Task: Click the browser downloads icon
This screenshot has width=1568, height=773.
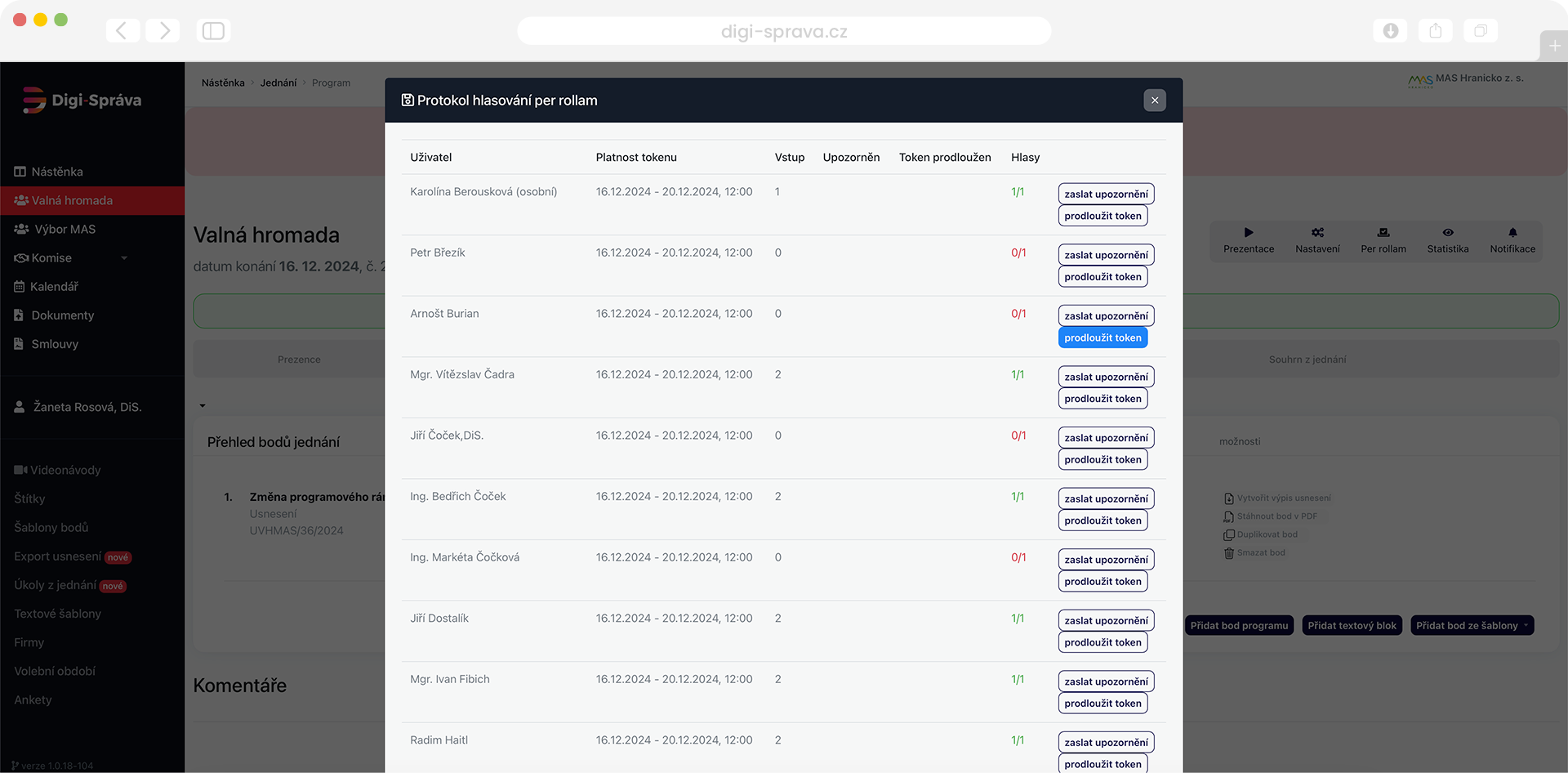Action: click(1390, 31)
